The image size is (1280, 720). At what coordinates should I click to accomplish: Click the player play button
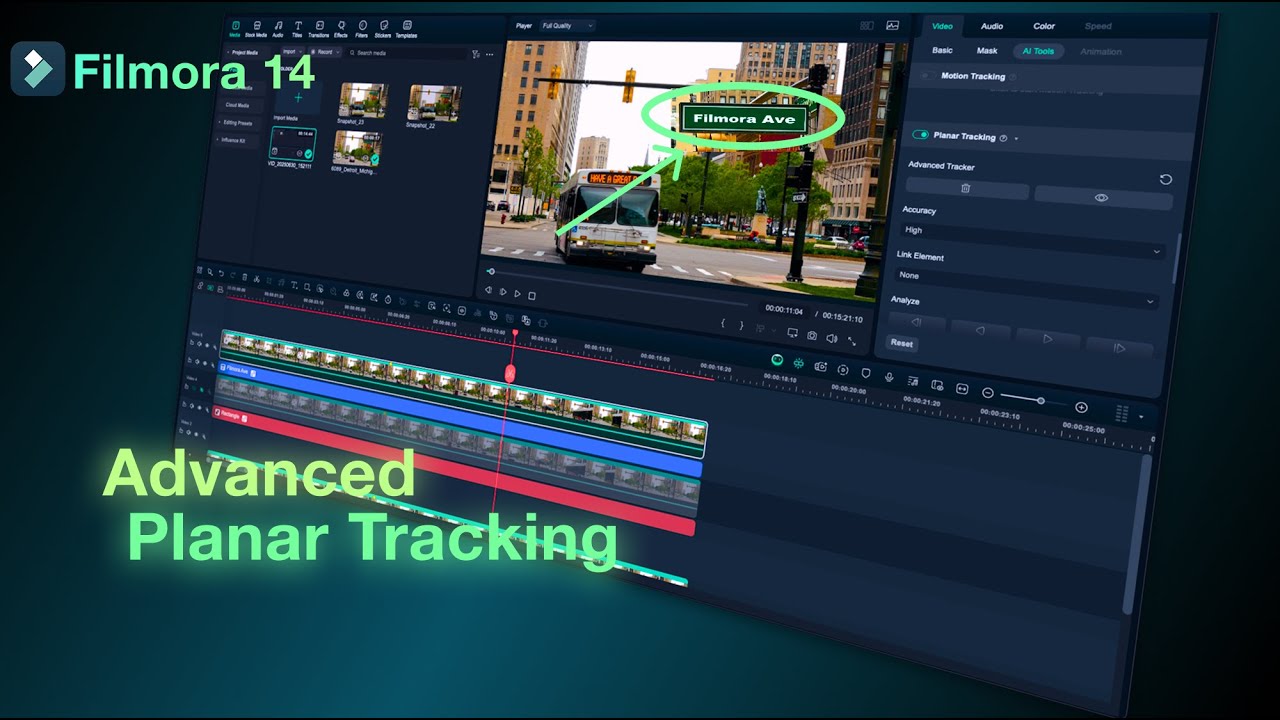click(x=517, y=293)
